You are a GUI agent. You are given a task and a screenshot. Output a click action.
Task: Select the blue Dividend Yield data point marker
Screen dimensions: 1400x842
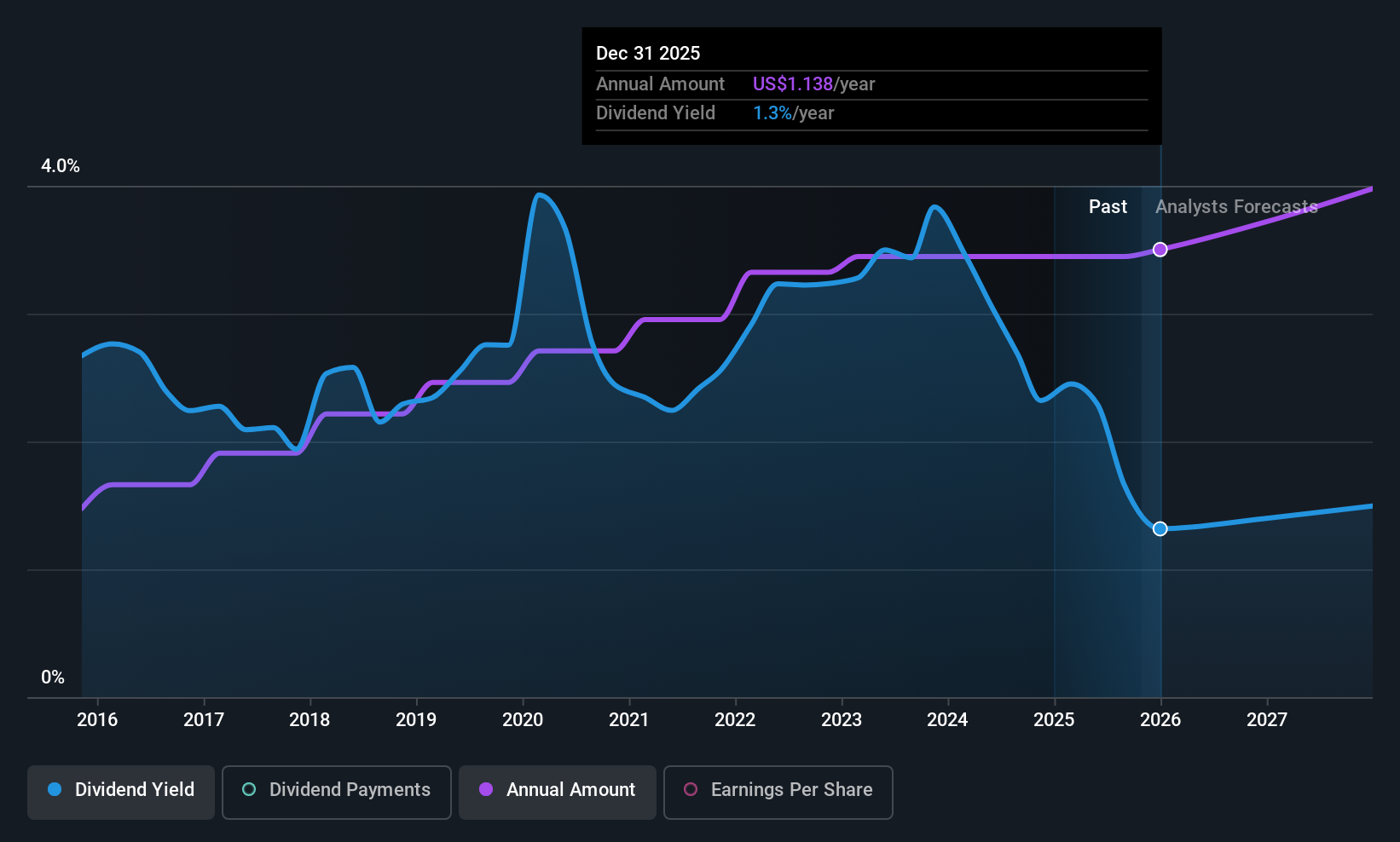coord(1160,529)
